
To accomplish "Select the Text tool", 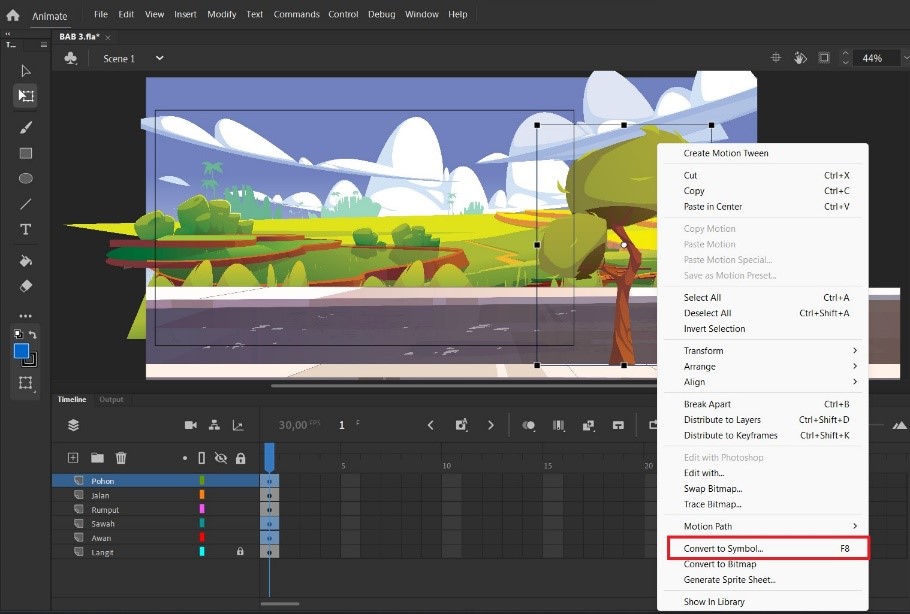I will tap(26, 229).
